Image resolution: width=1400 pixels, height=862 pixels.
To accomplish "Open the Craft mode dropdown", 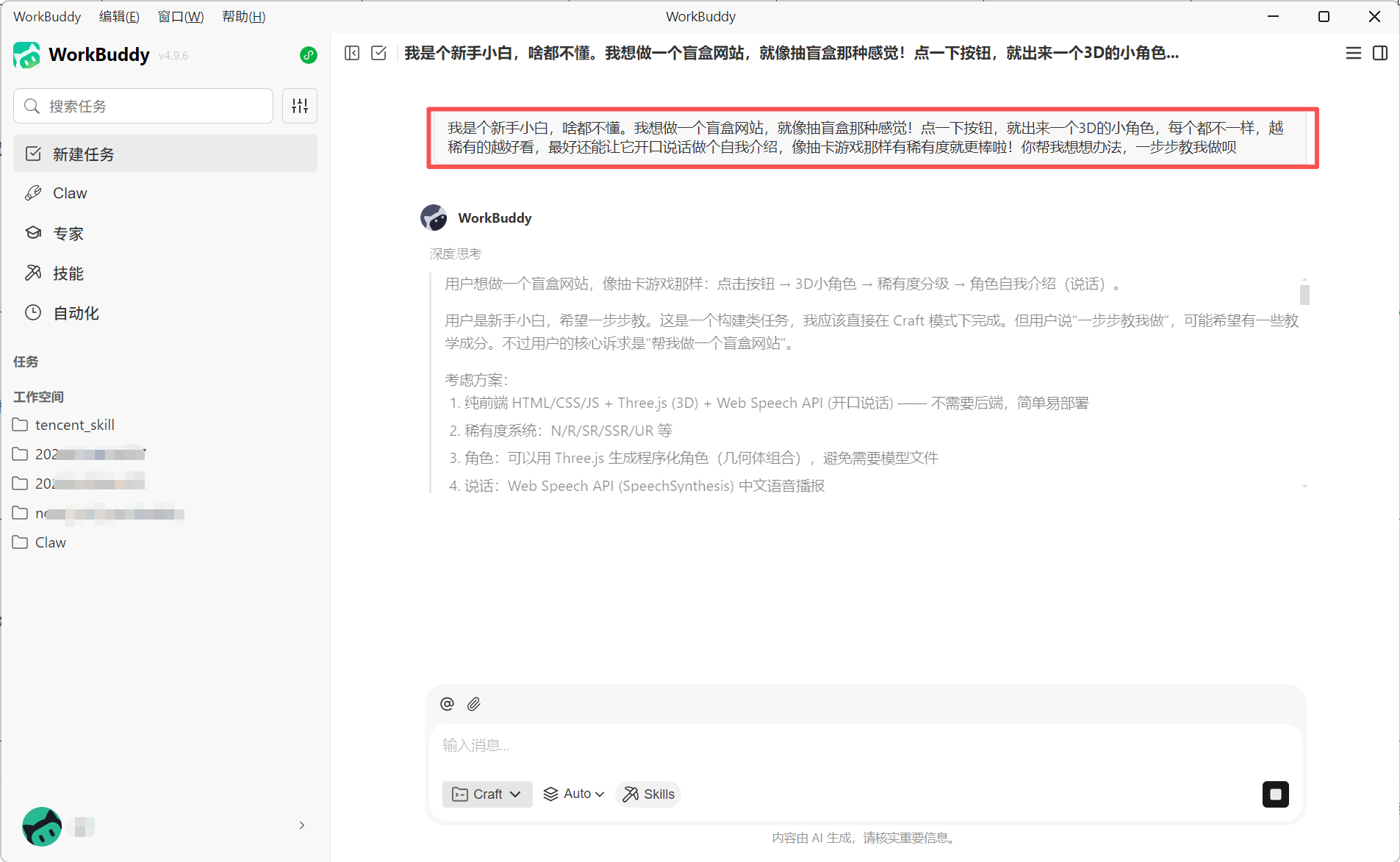I will coord(487,794).
